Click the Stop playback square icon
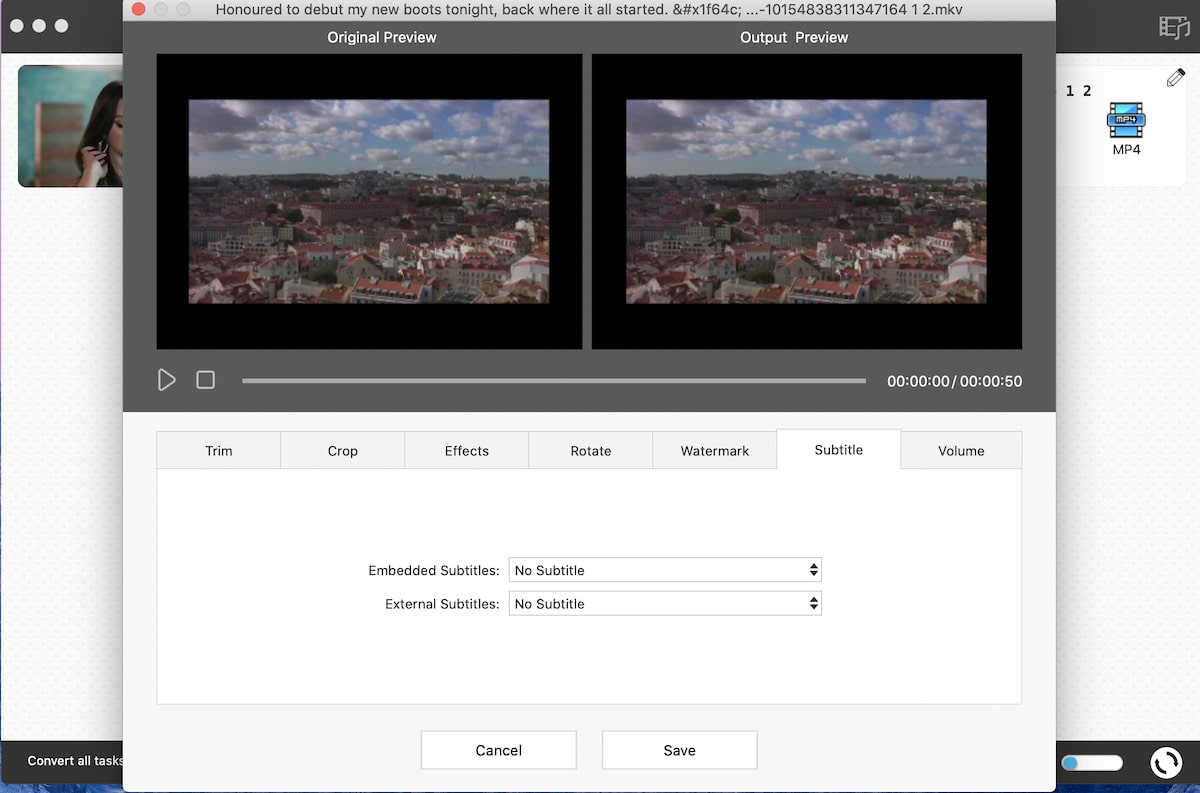This screenshot has width=1200, height=793. [205, 380]
